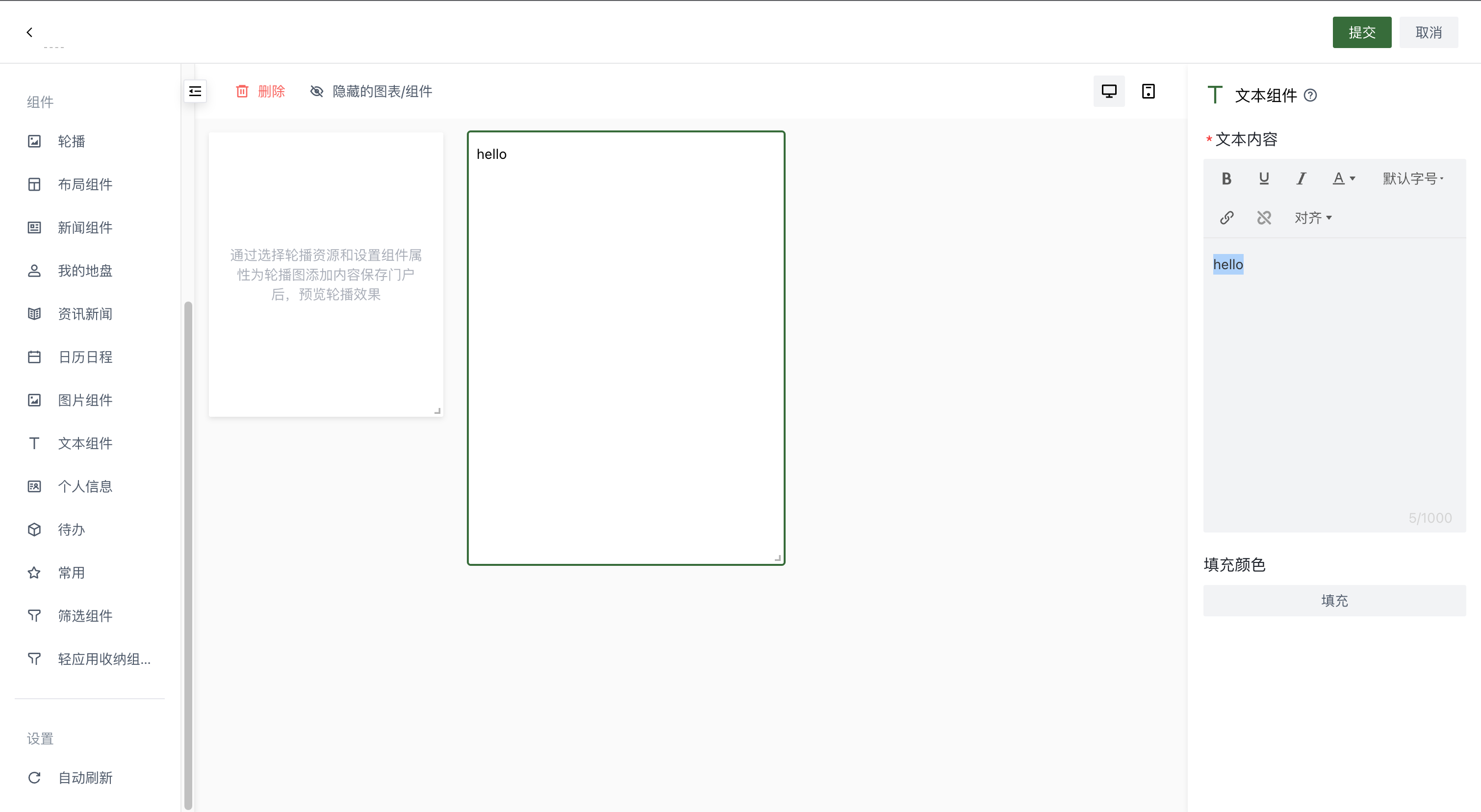Click the 日历日程 calendar icon
The width and height of the screenshot is (1481, 812).
34,357
